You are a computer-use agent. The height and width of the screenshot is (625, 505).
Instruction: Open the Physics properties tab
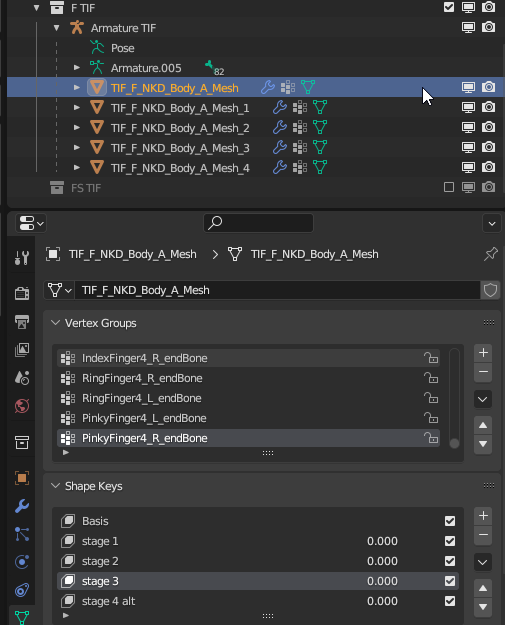coord(22,562)
